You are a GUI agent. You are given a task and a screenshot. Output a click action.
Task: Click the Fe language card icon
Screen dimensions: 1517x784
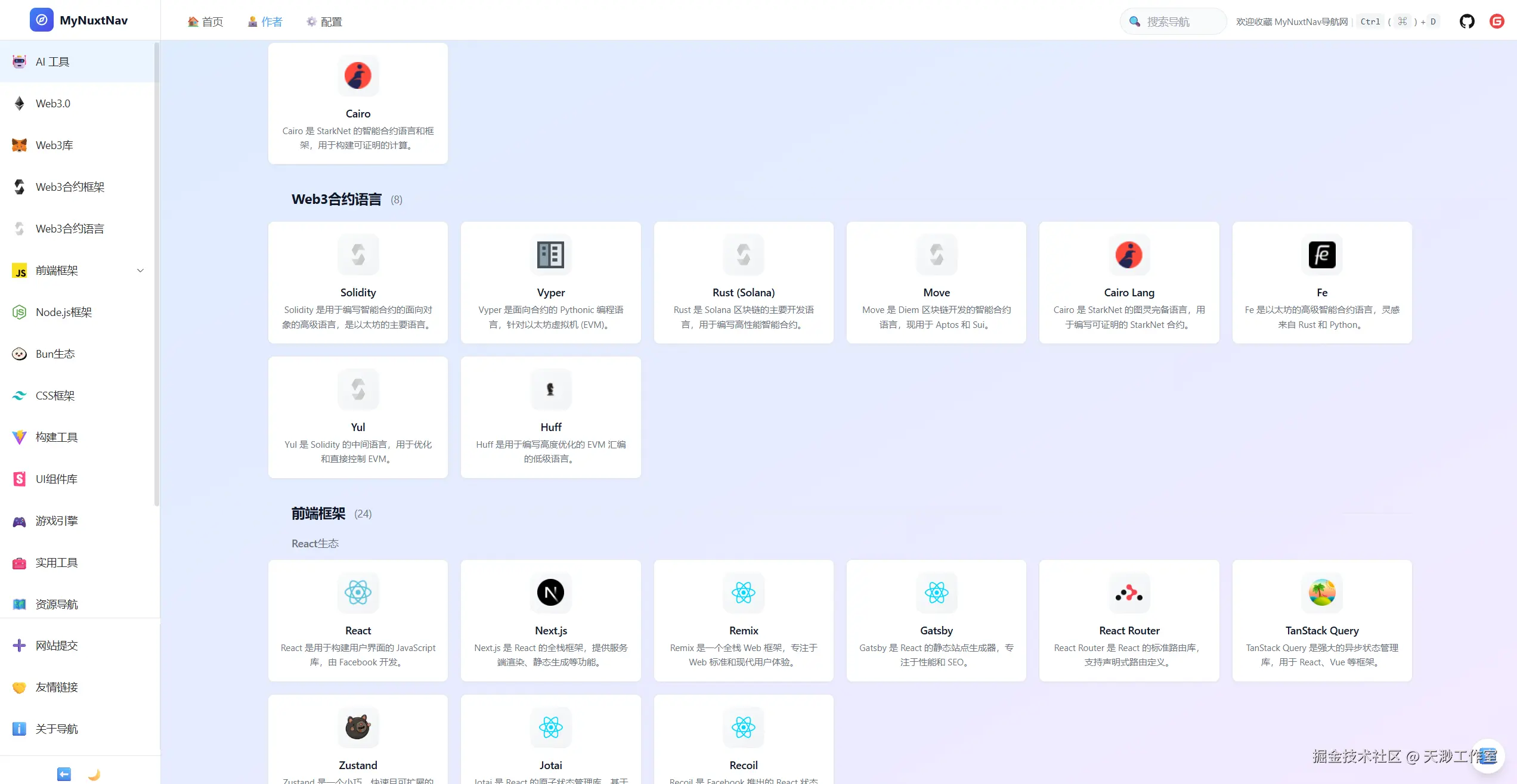coord(1322,255)
